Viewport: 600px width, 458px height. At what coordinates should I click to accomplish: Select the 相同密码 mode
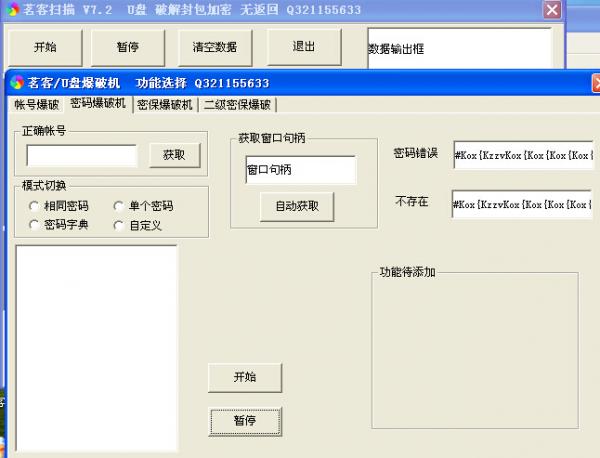pos(59,206)
